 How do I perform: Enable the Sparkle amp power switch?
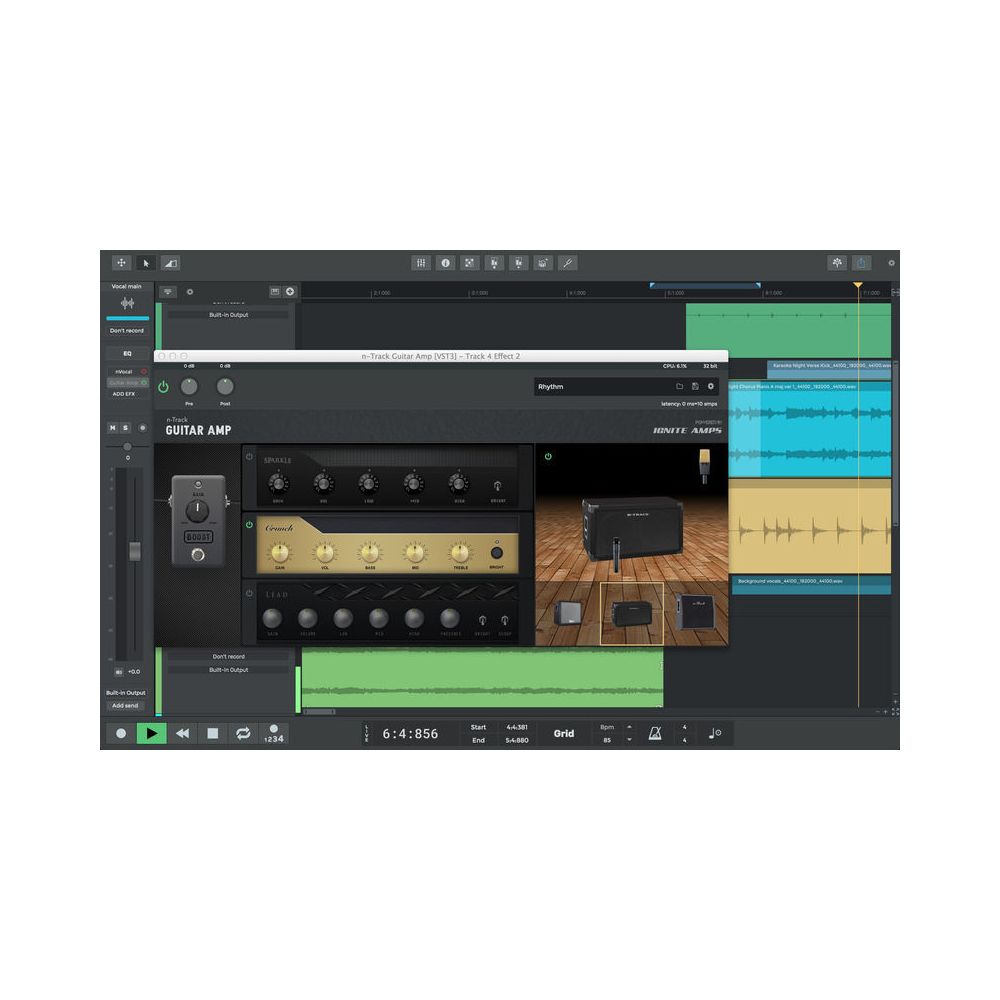click(x=250, y=457)
